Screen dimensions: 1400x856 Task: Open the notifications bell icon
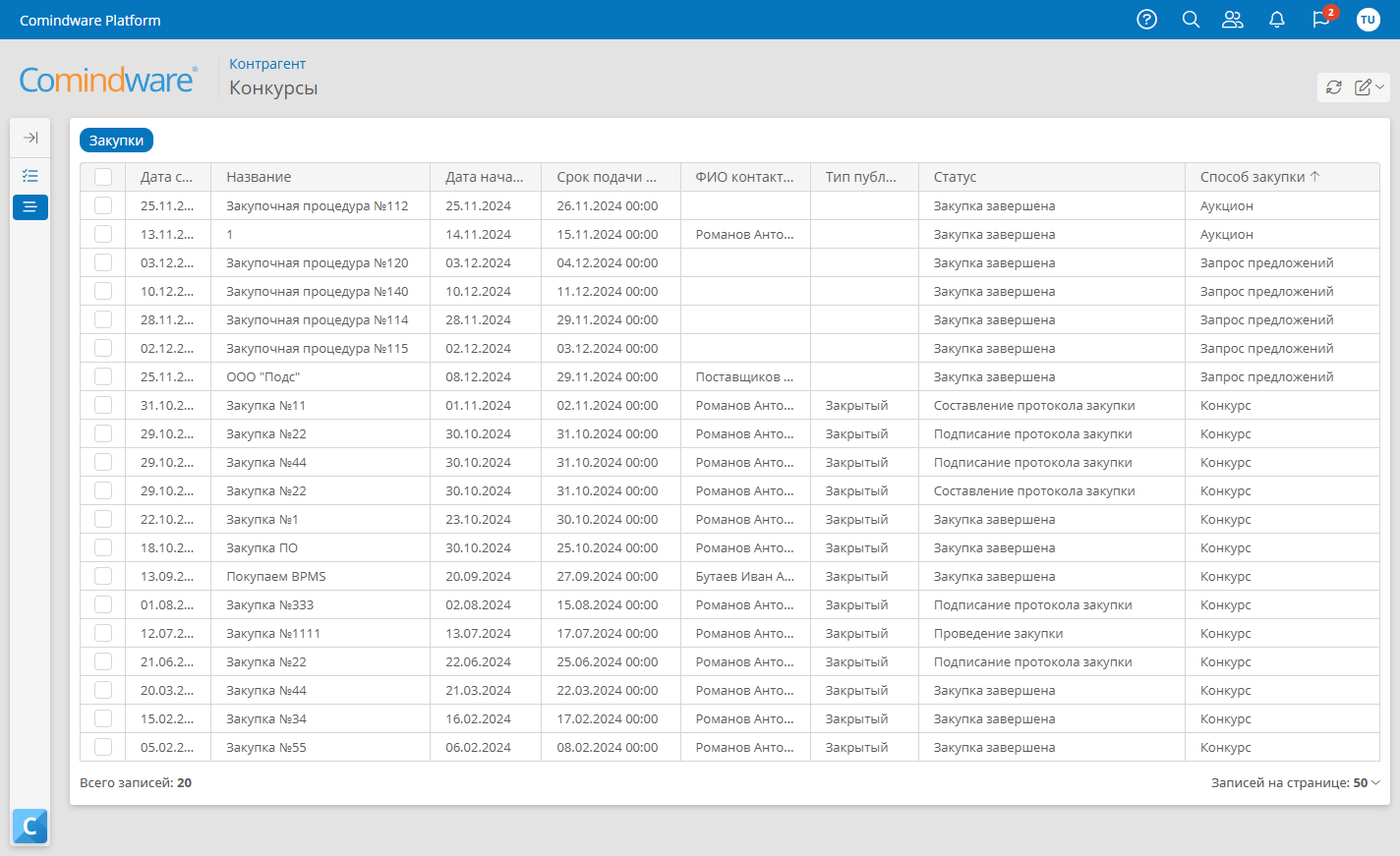[x=1277, y=20]
